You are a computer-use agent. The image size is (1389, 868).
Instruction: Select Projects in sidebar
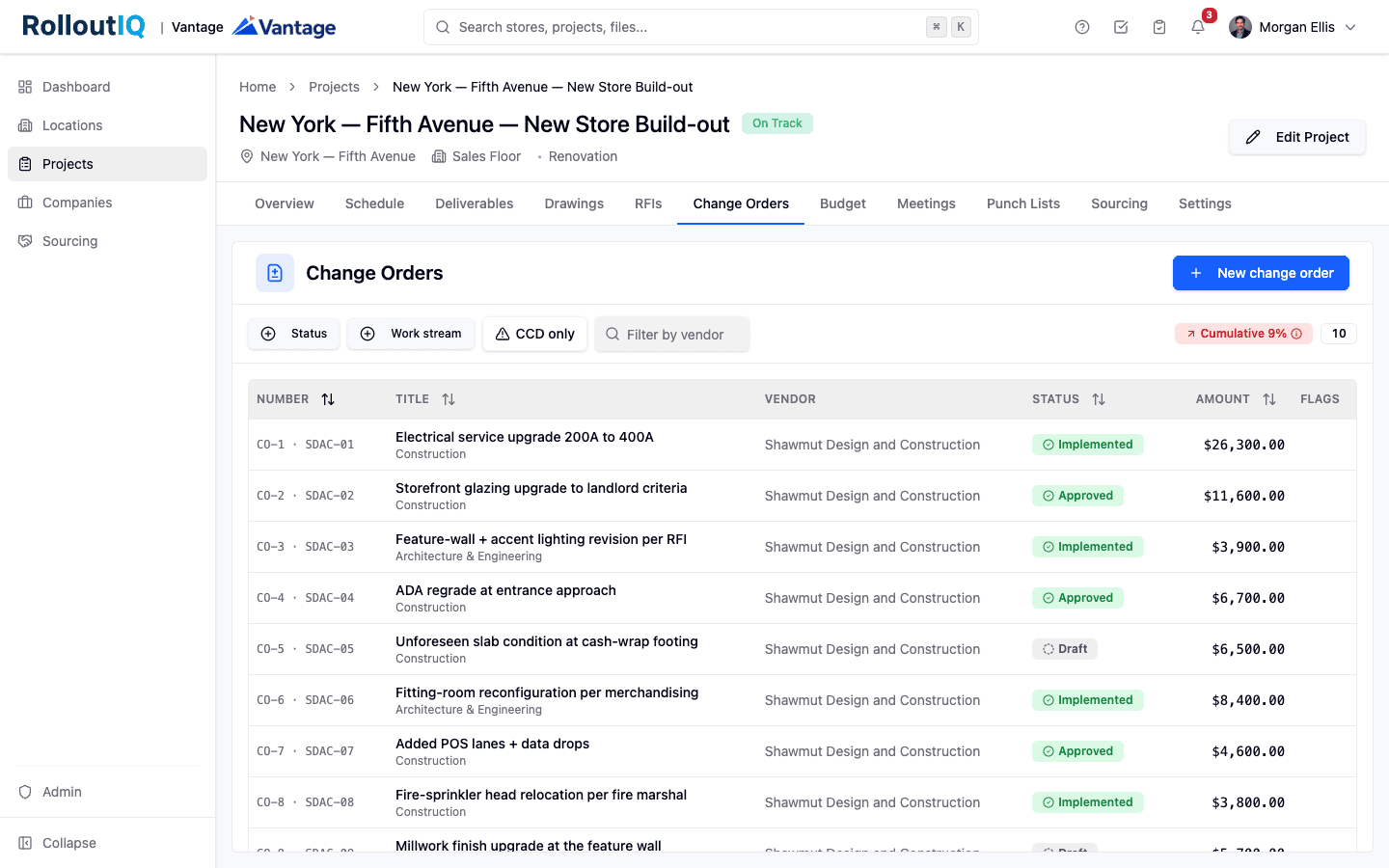tap(107, 164)
